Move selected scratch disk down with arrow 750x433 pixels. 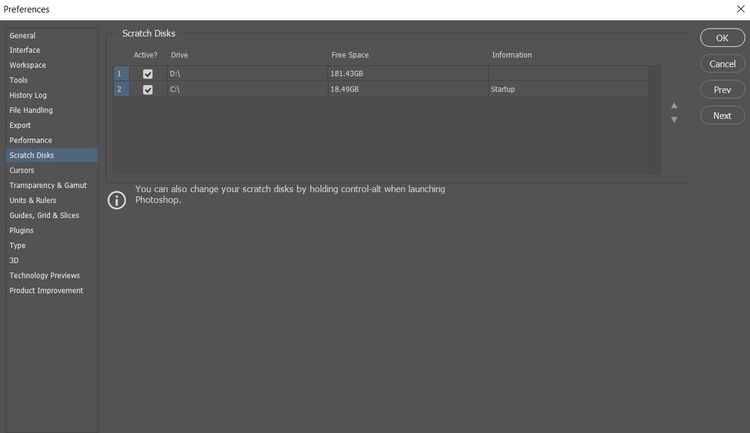point(674,120)
